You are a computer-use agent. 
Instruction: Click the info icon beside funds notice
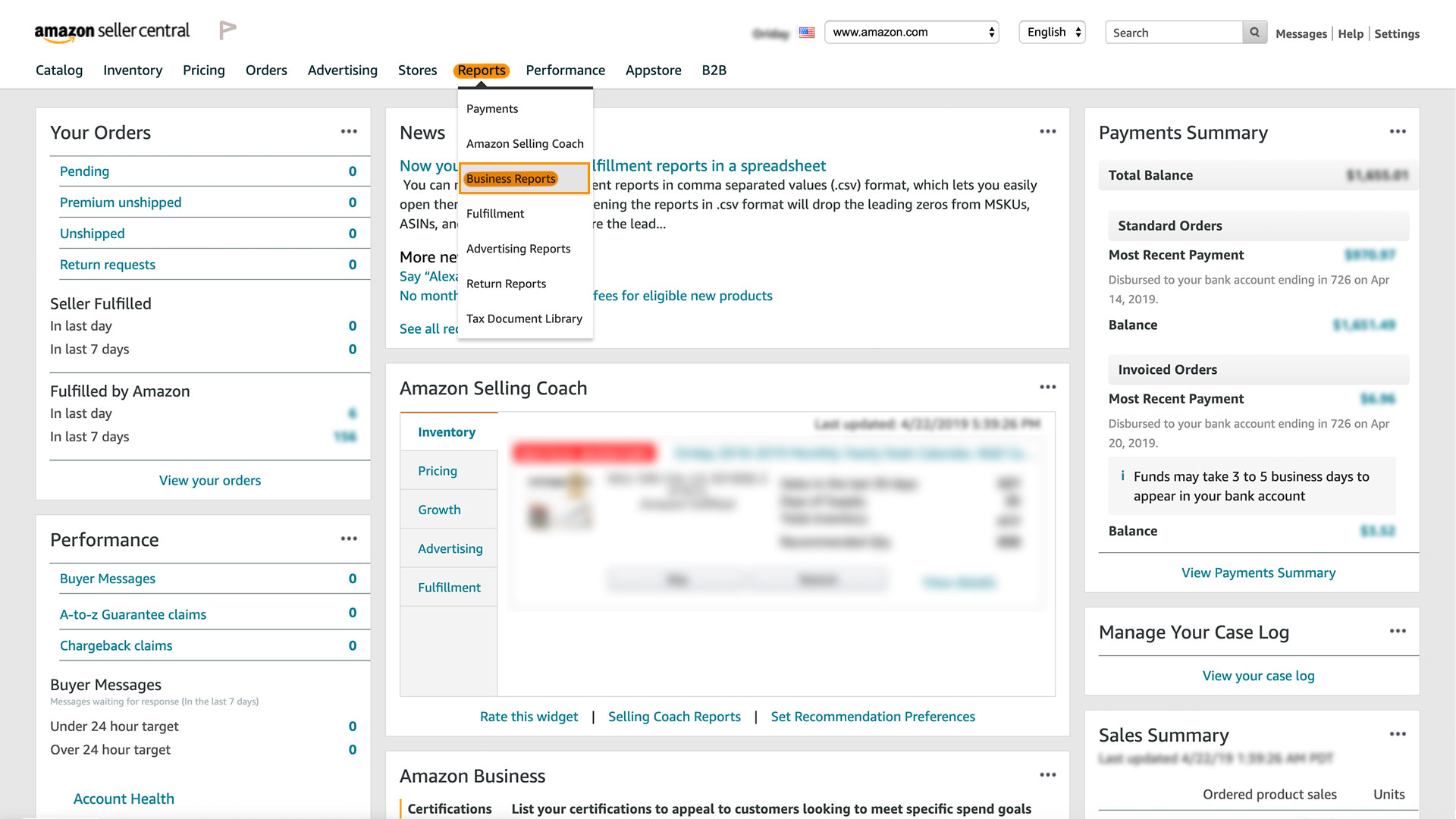pyautogui.click(x=1122, y=476)
